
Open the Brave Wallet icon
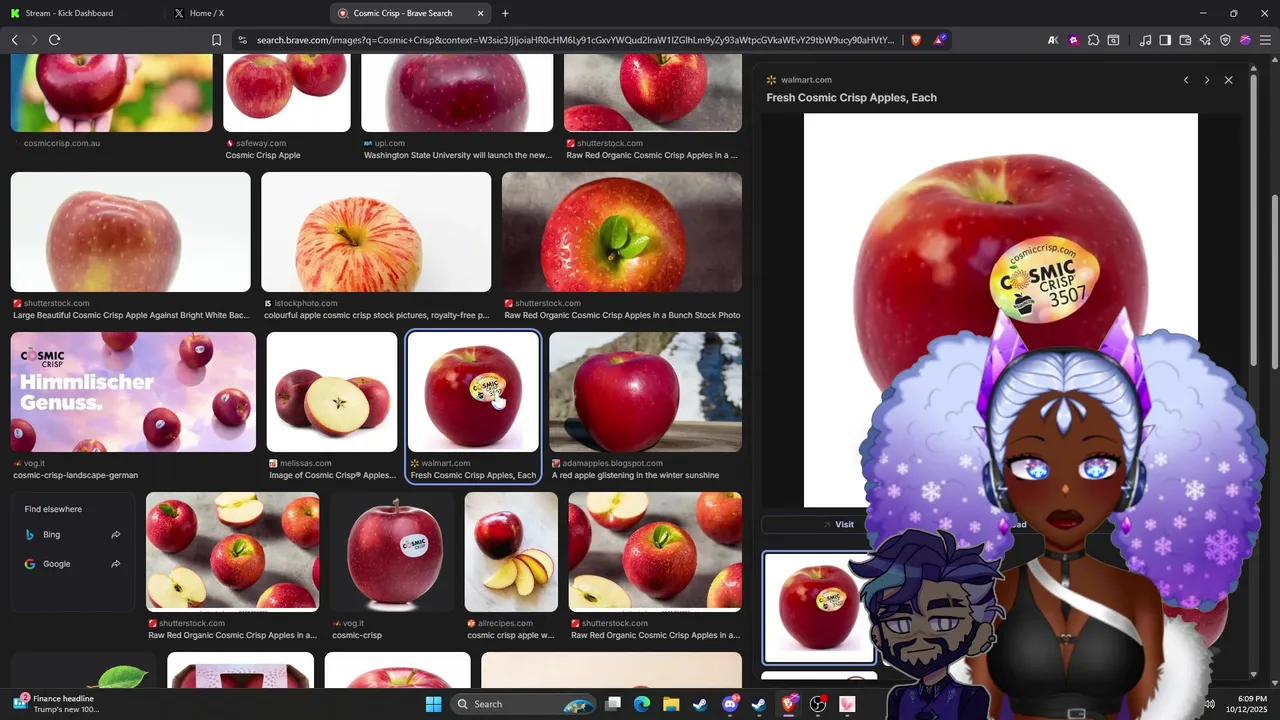1185,40
